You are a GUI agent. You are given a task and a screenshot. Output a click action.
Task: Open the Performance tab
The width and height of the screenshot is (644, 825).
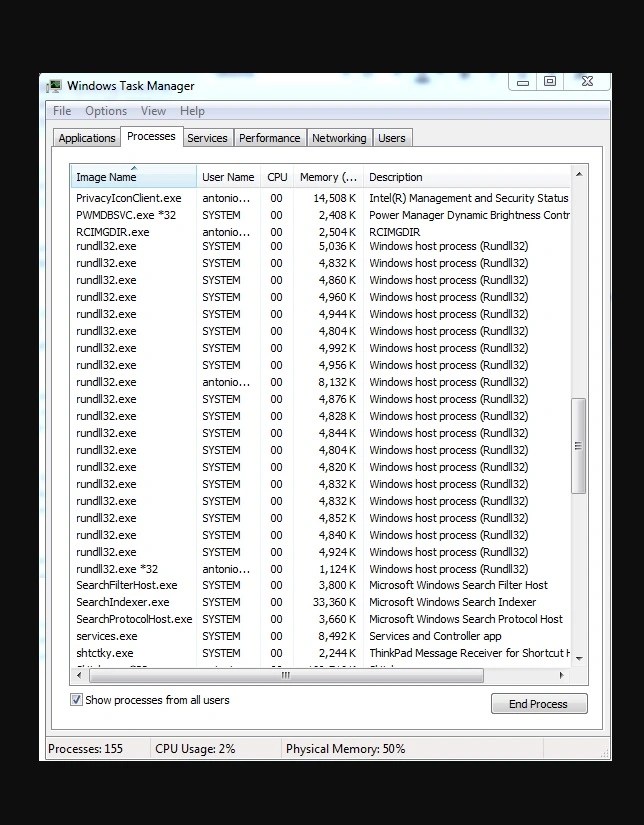269,138
